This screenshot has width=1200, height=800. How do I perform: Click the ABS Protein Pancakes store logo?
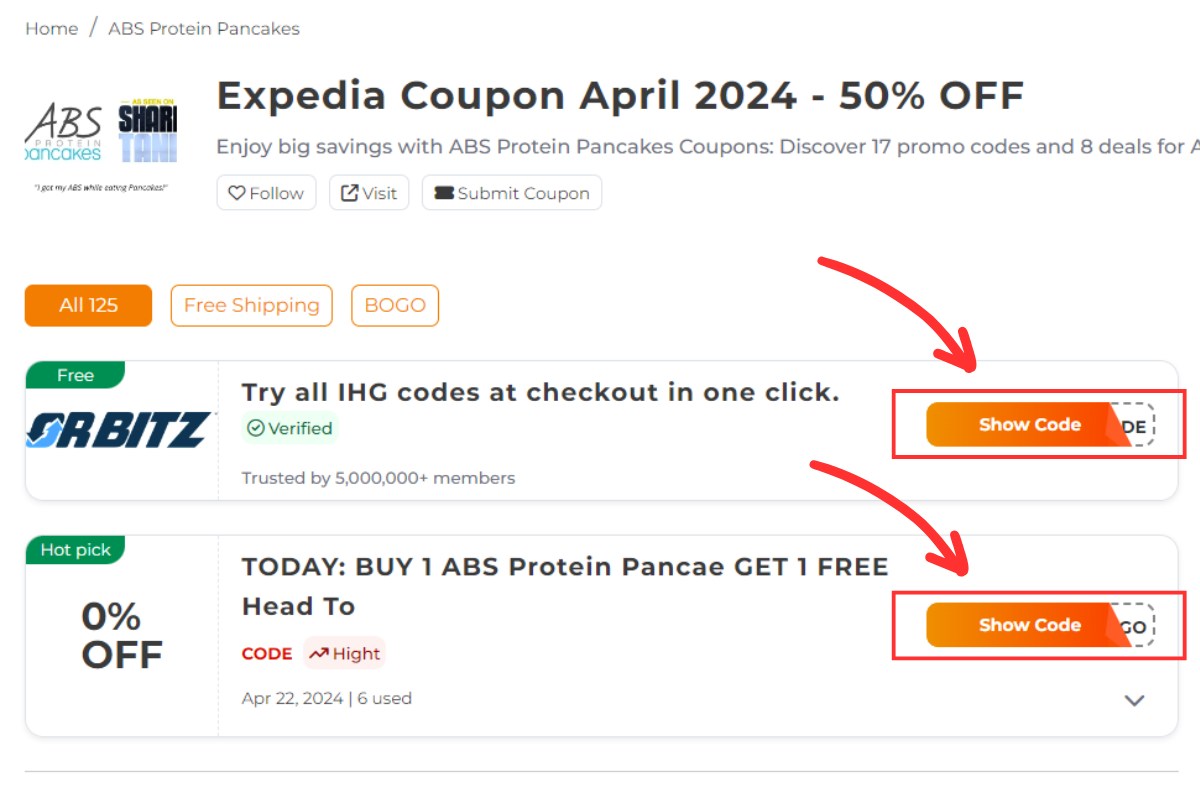[x=62, y=130]
